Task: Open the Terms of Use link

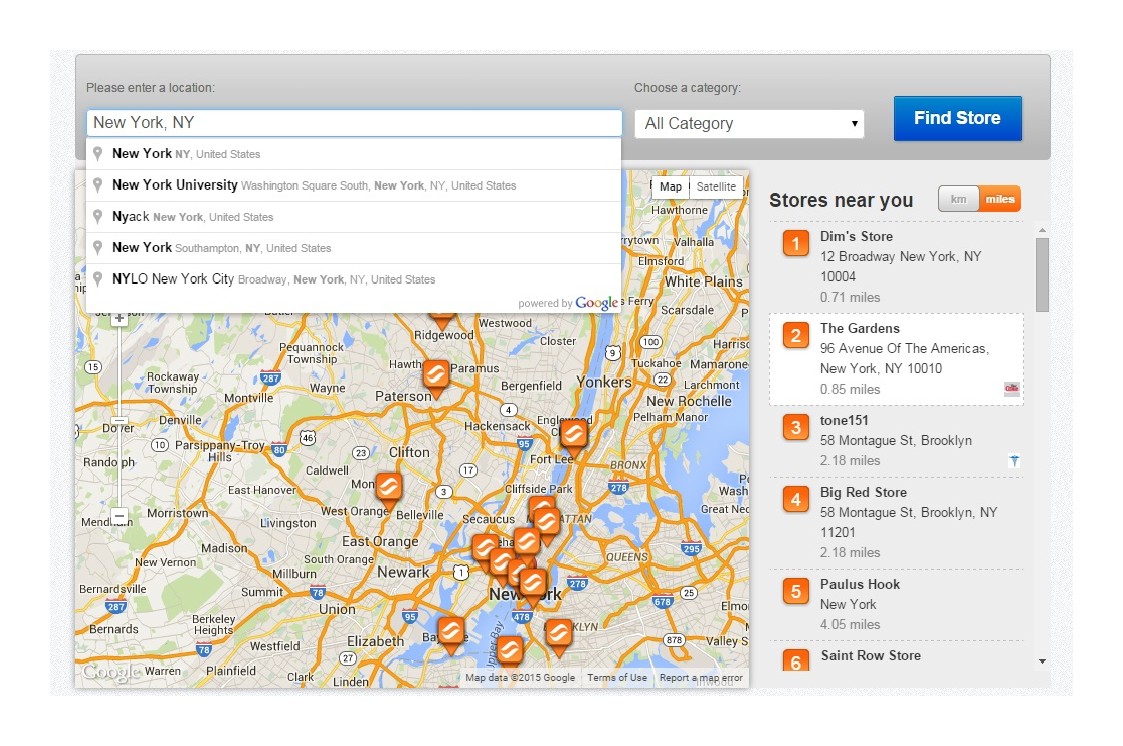Action: (617, 678)
